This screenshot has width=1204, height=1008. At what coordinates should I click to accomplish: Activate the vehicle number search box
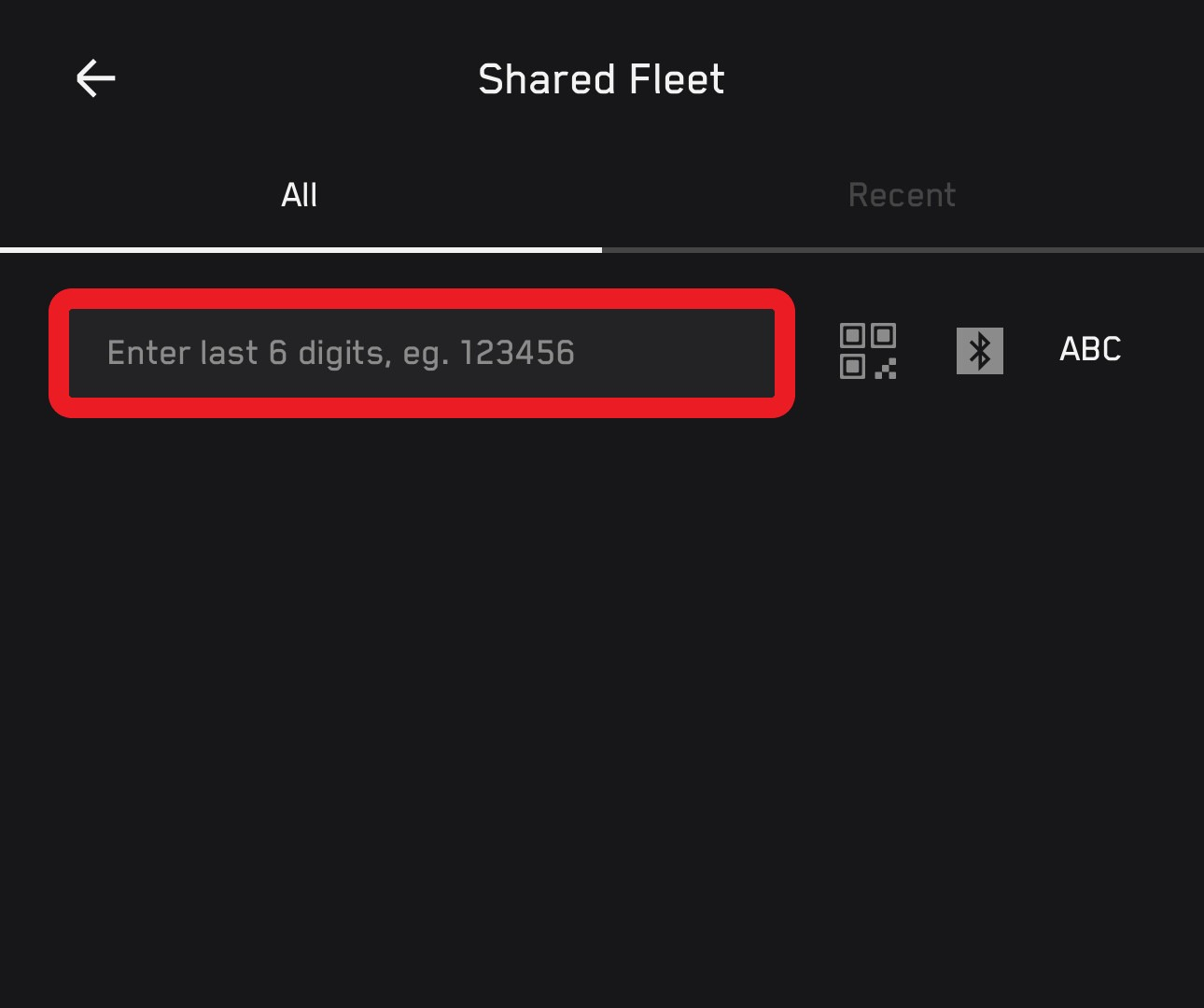tap(421, 353)
